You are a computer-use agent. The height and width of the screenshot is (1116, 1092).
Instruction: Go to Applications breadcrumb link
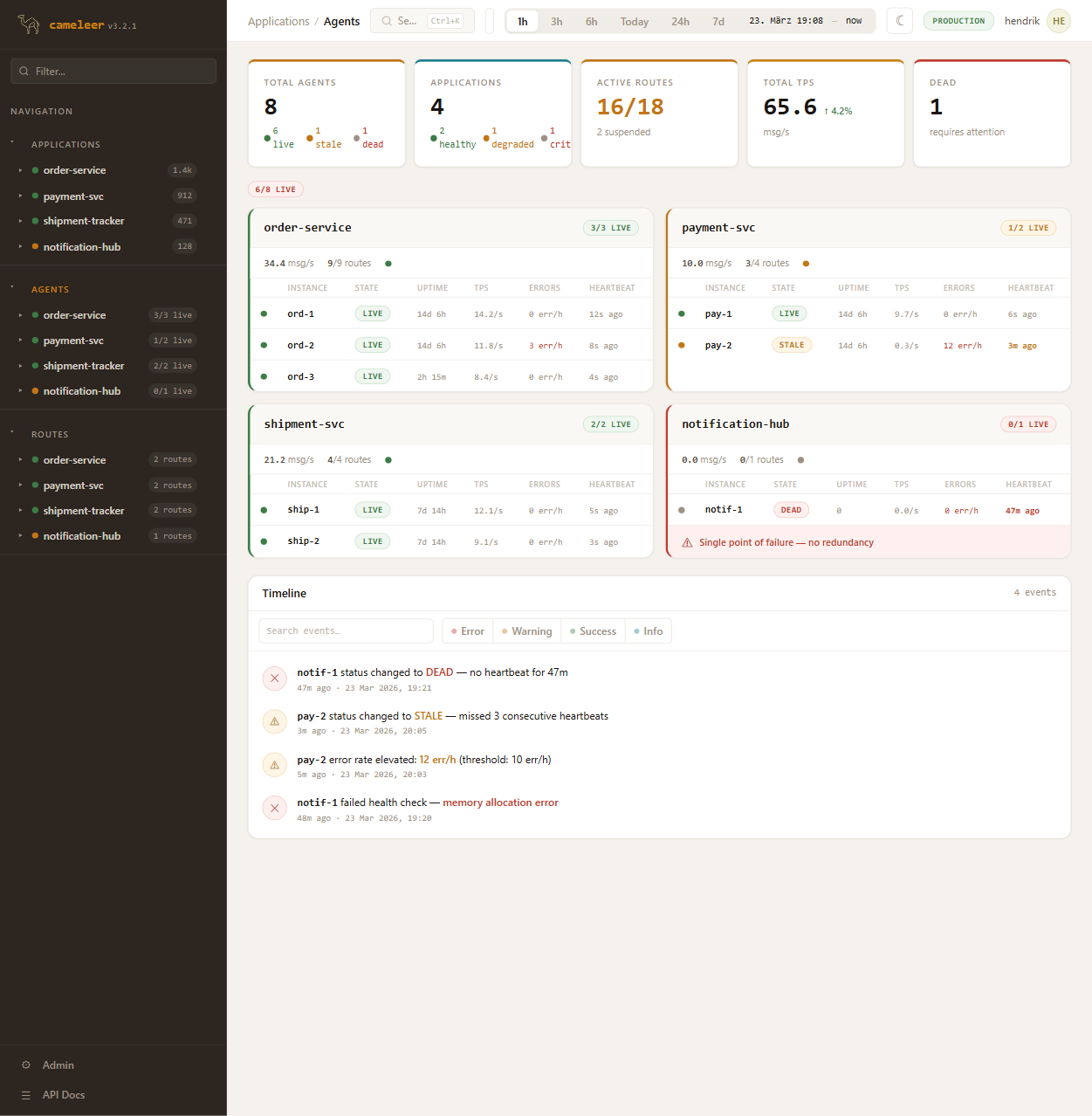pyautogui.click(x=278, y=22)
